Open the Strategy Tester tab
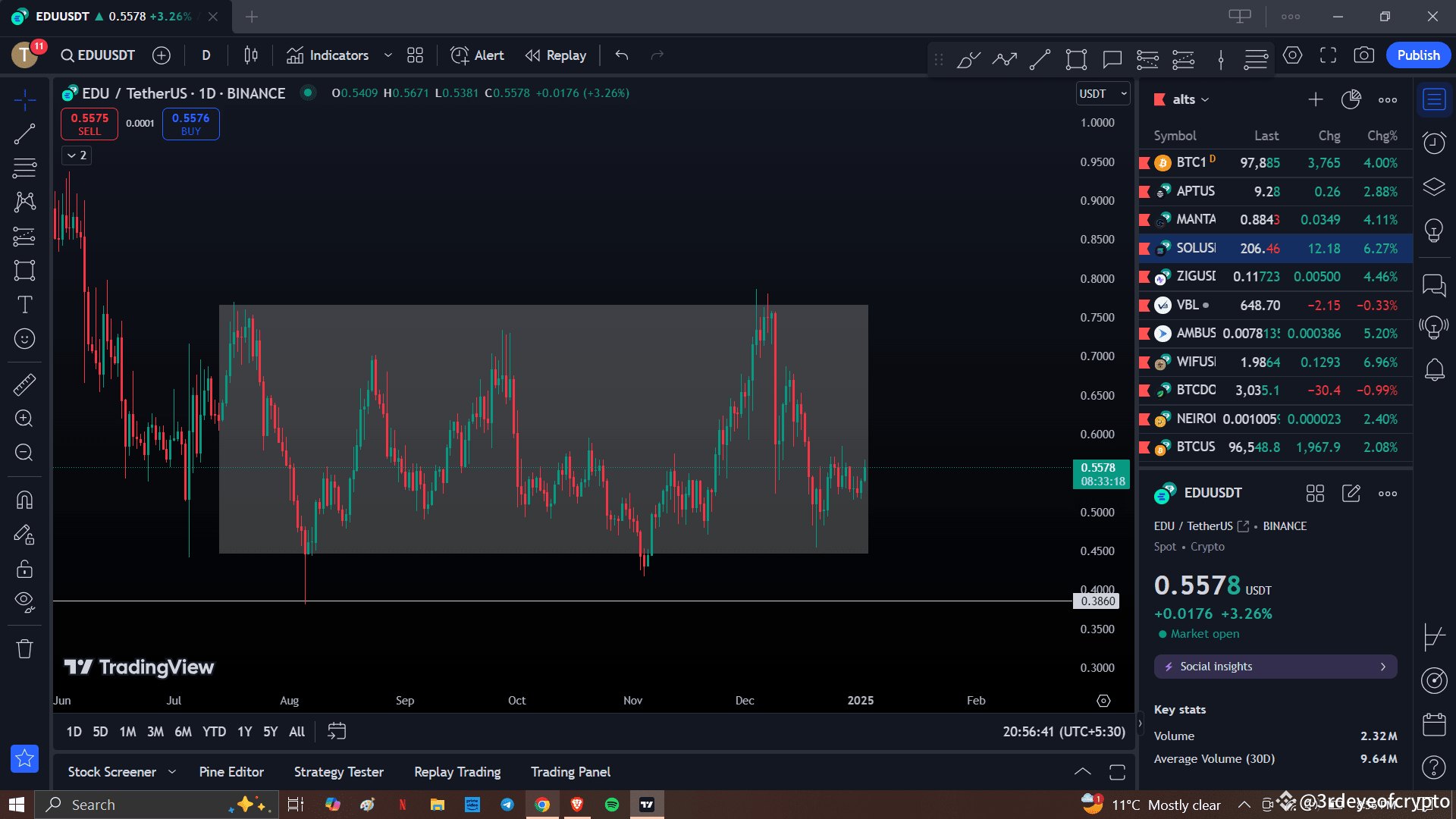This screenshot has width=1456, height=819. pos(339,772)
